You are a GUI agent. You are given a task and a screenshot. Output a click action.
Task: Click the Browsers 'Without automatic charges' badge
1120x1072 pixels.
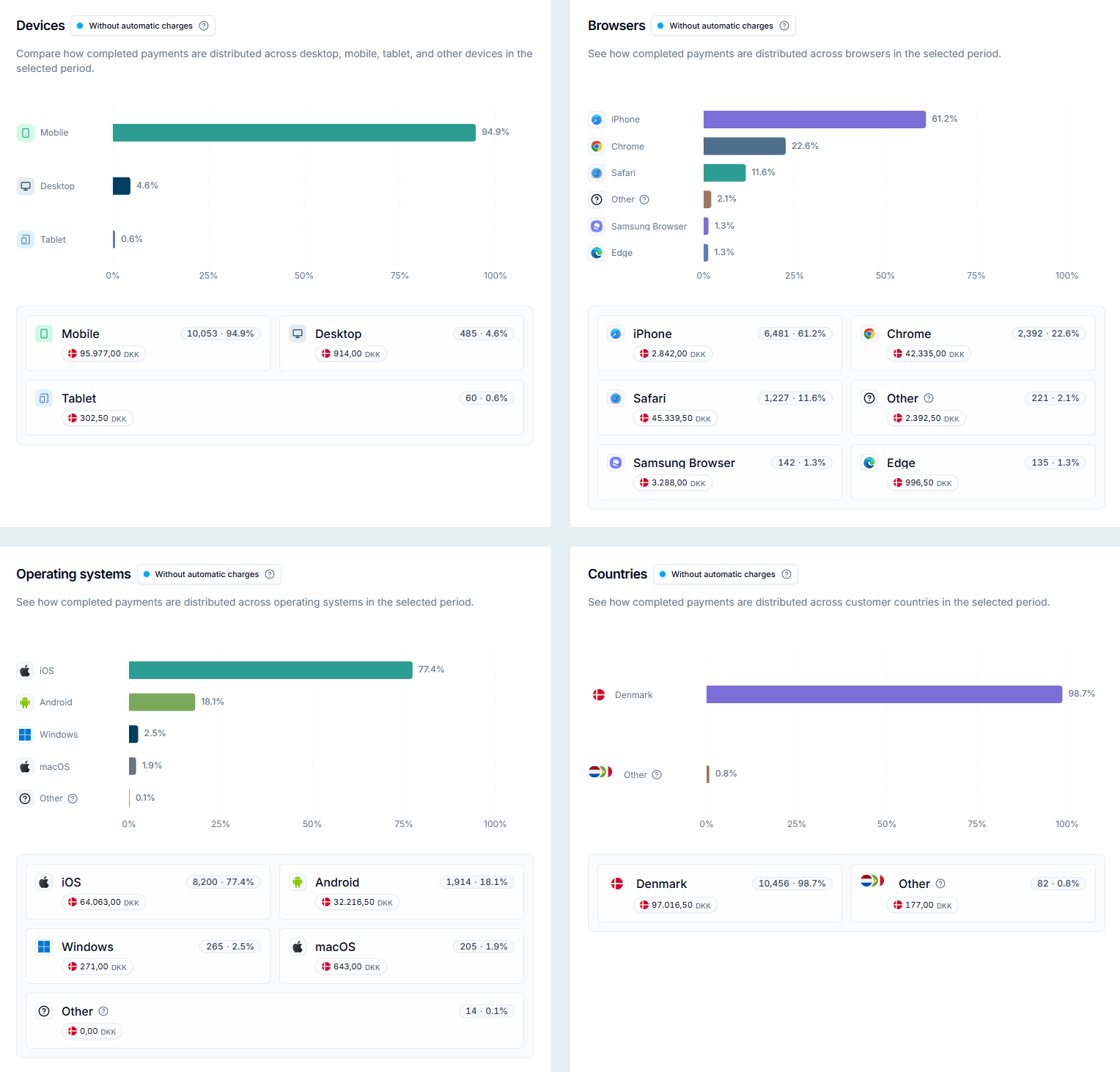[x=723, y=26]
